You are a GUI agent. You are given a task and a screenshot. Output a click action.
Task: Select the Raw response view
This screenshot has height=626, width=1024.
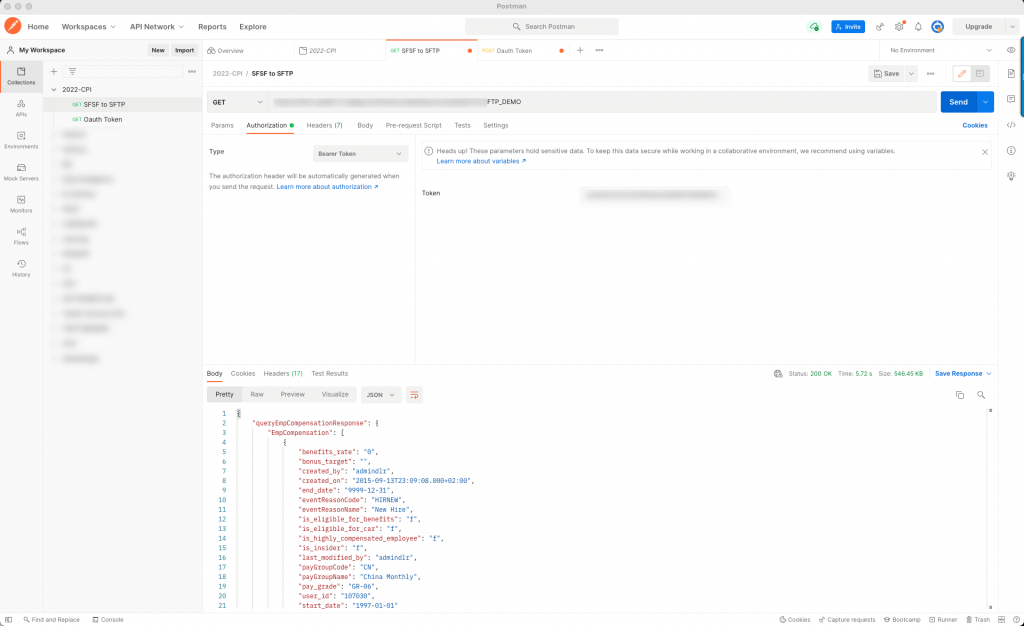click(x=257, y=394)
